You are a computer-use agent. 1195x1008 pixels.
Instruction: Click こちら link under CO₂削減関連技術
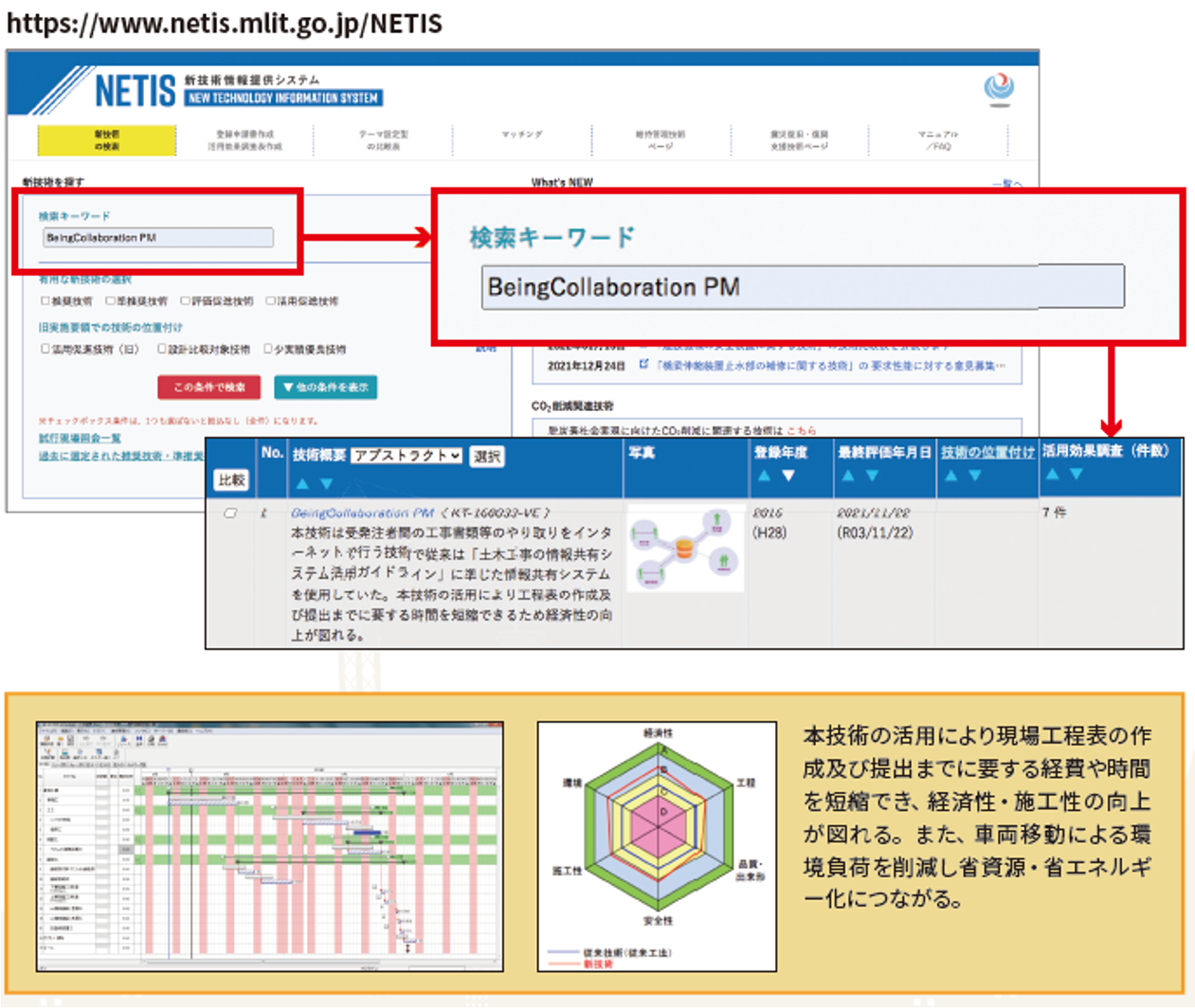coord(801,430)
